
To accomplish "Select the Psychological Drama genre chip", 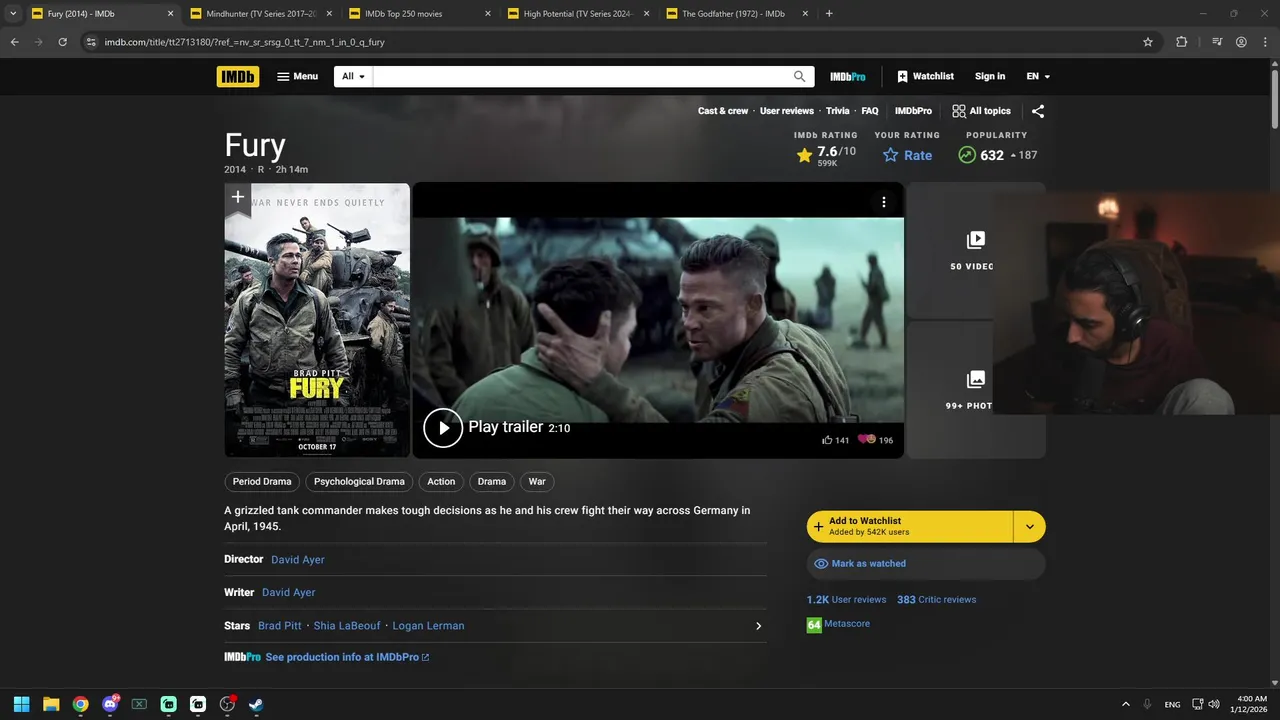I will (359, 481).
